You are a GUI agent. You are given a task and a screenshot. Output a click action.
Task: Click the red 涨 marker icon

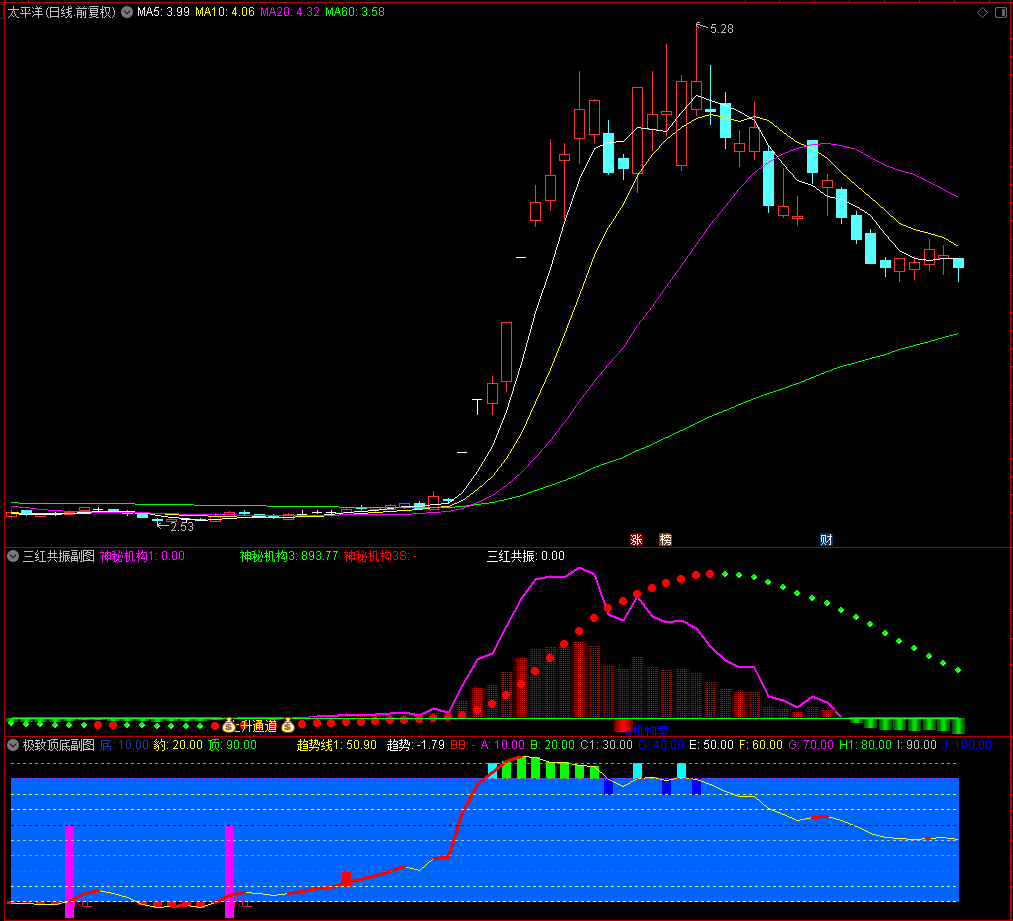tap(636, 539)
